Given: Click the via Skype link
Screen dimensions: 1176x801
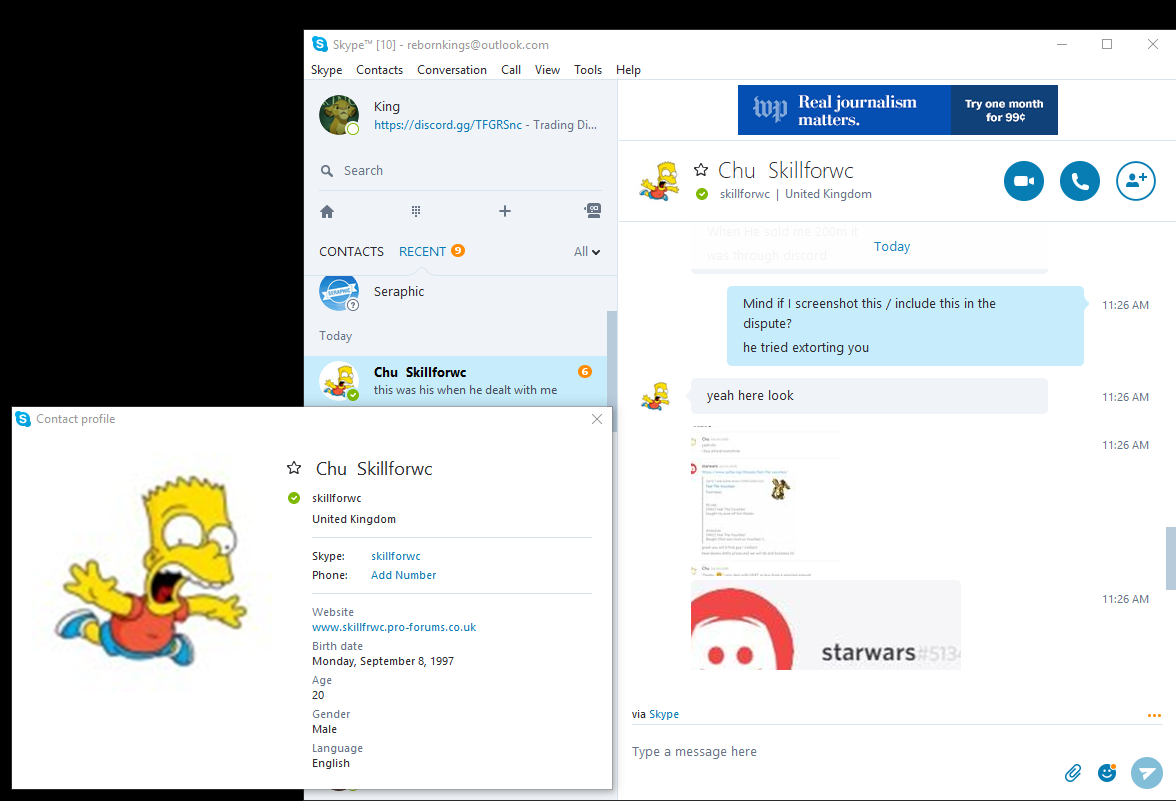Looking at the screenshot, I should tap(664, 715).
